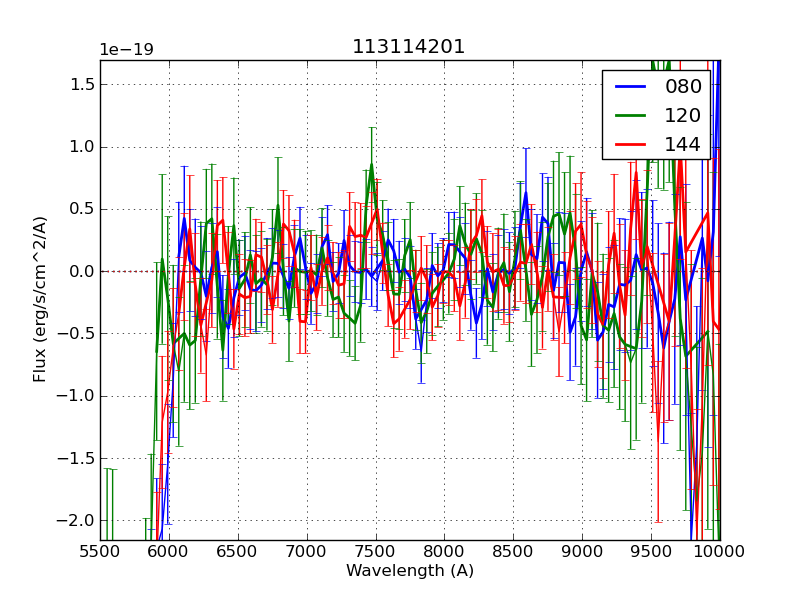Click the blue line swatch in legend
800x600 pixels.
point(630,87)
